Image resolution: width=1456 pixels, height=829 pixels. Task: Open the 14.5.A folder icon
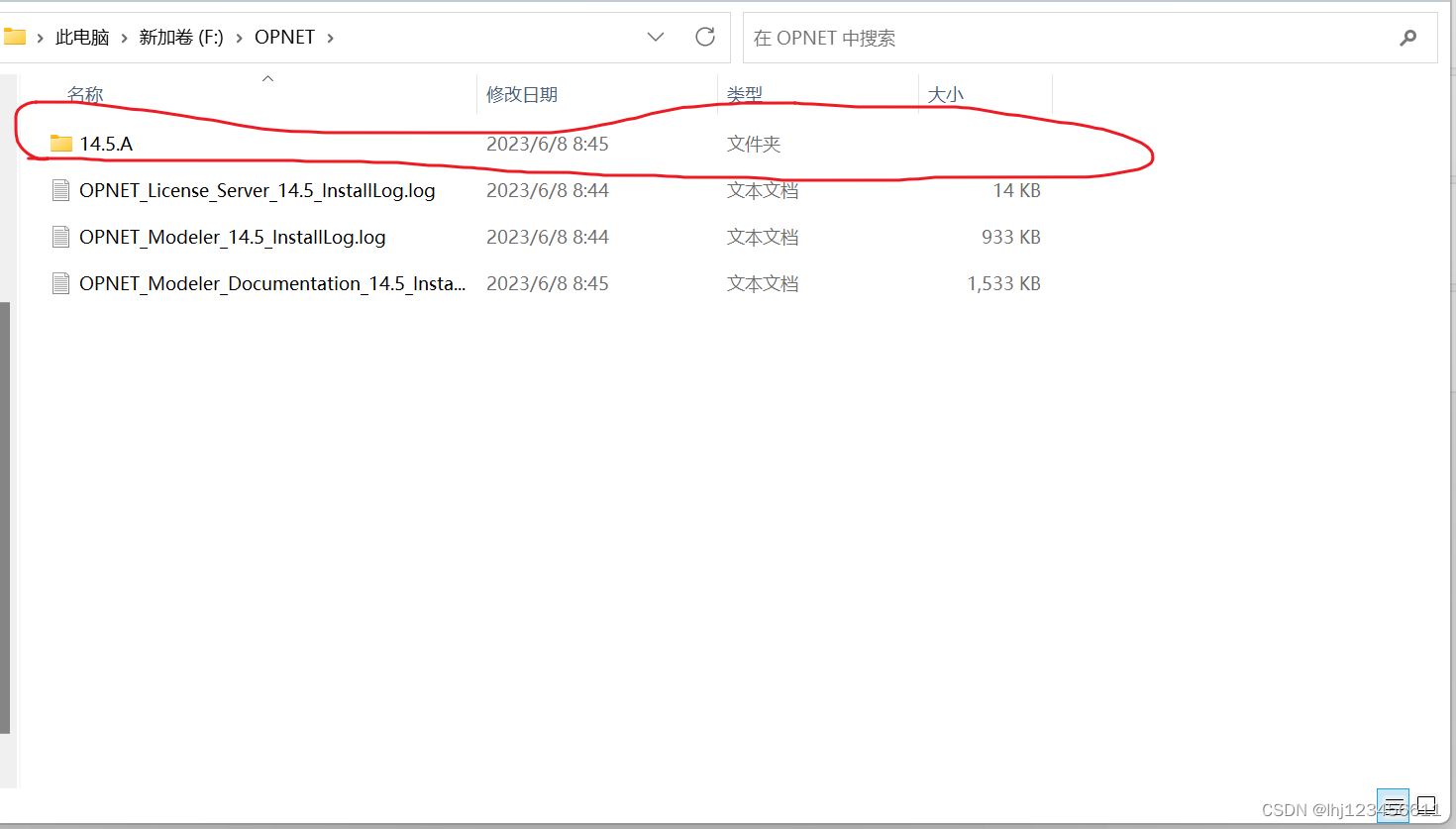pos(58,143)
